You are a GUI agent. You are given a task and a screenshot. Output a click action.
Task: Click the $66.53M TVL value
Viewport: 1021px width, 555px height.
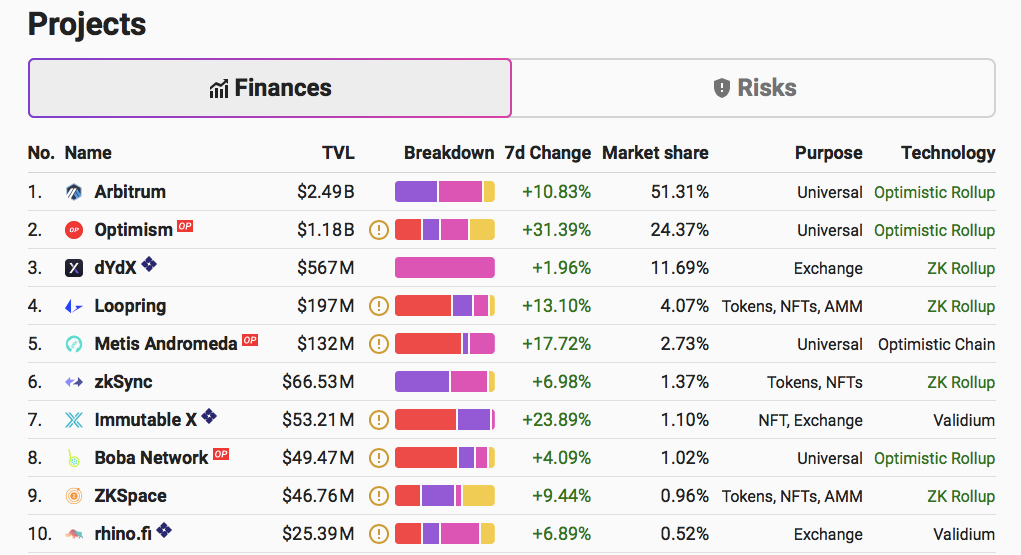[318, 382]
